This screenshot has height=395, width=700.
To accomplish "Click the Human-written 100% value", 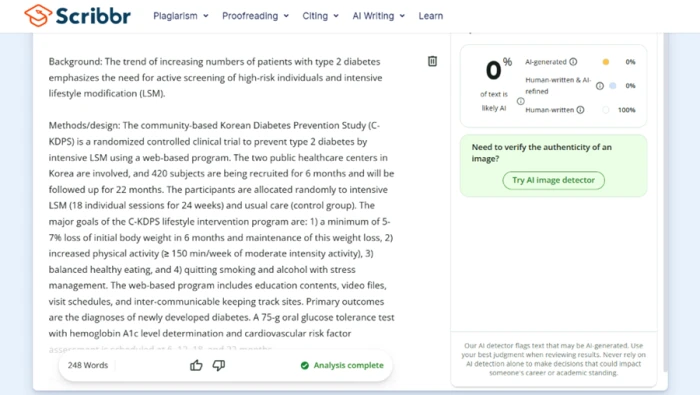I will pos(626,110).
